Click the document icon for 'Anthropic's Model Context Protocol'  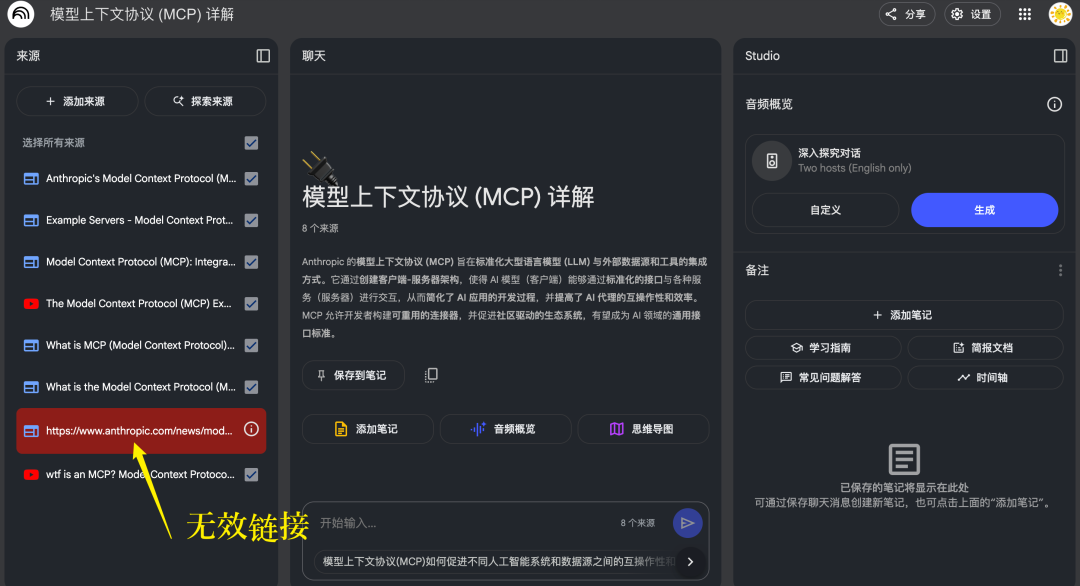point(31,179)
